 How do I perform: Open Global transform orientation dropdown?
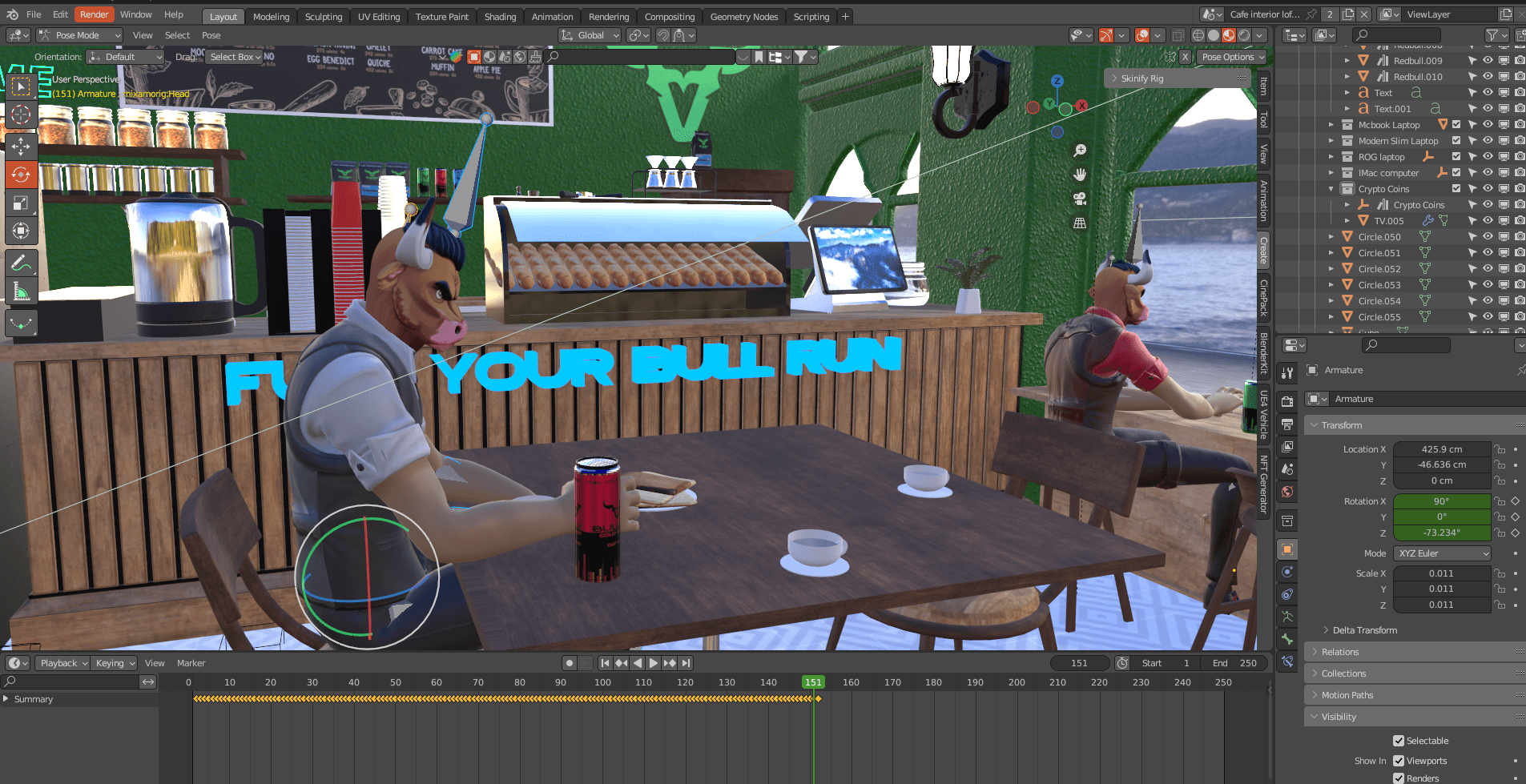click(590, 35)
